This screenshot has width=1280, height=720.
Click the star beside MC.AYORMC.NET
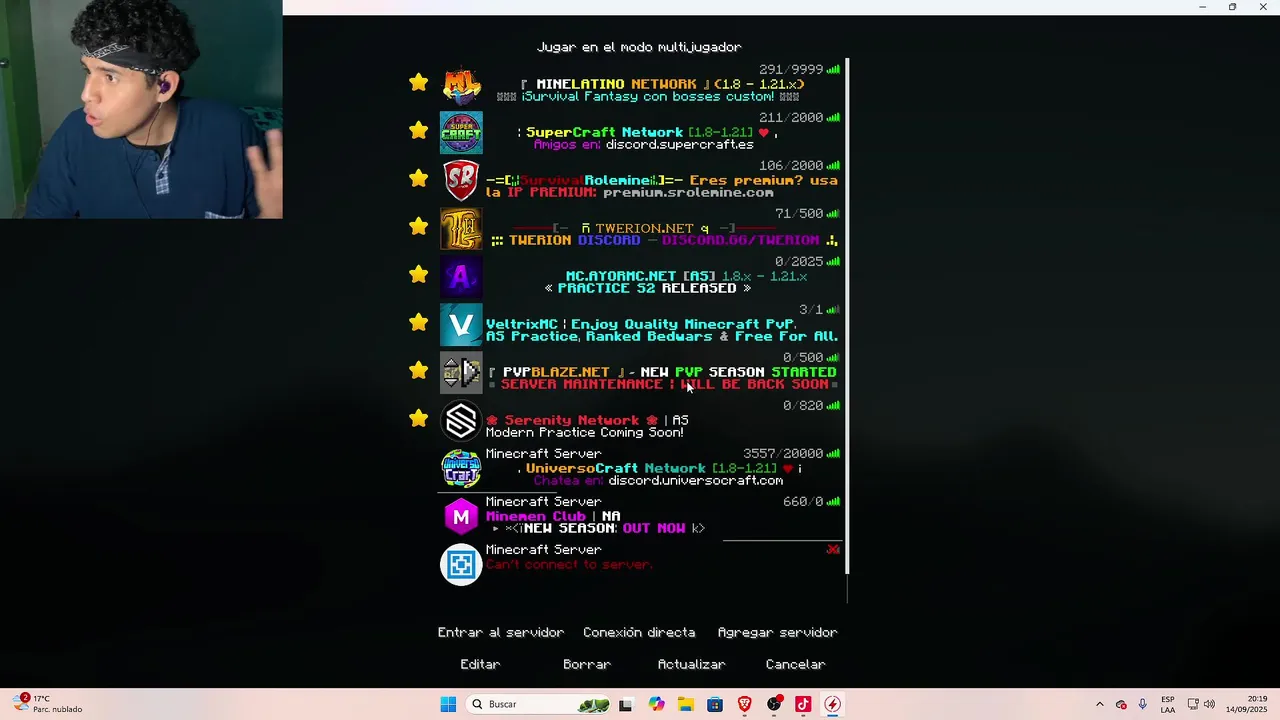click(x=418, y=274)
